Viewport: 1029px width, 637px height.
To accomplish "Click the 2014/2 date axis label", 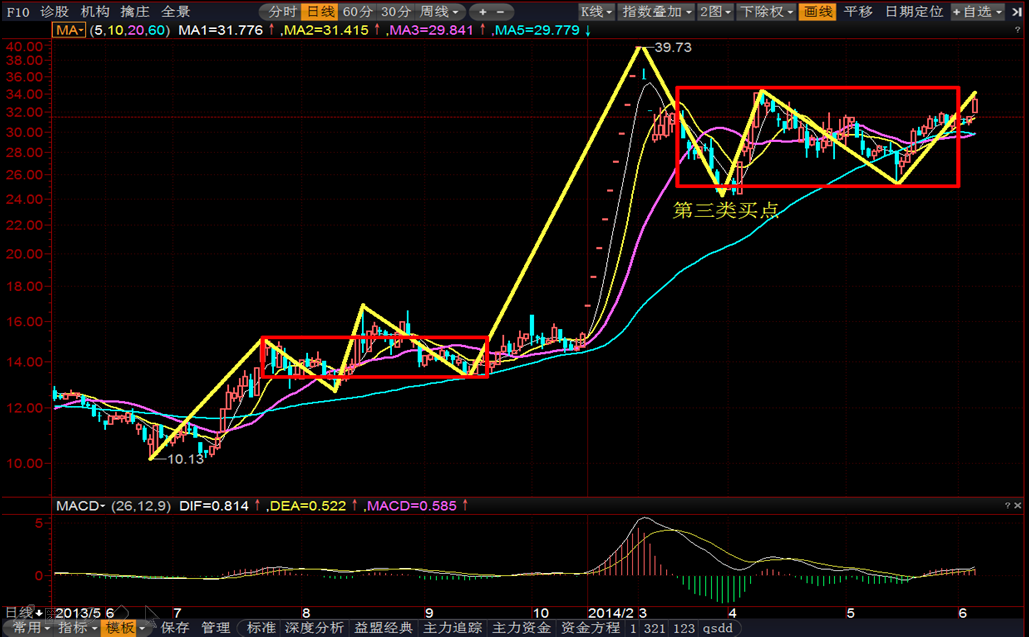I will tap(611, 613).
